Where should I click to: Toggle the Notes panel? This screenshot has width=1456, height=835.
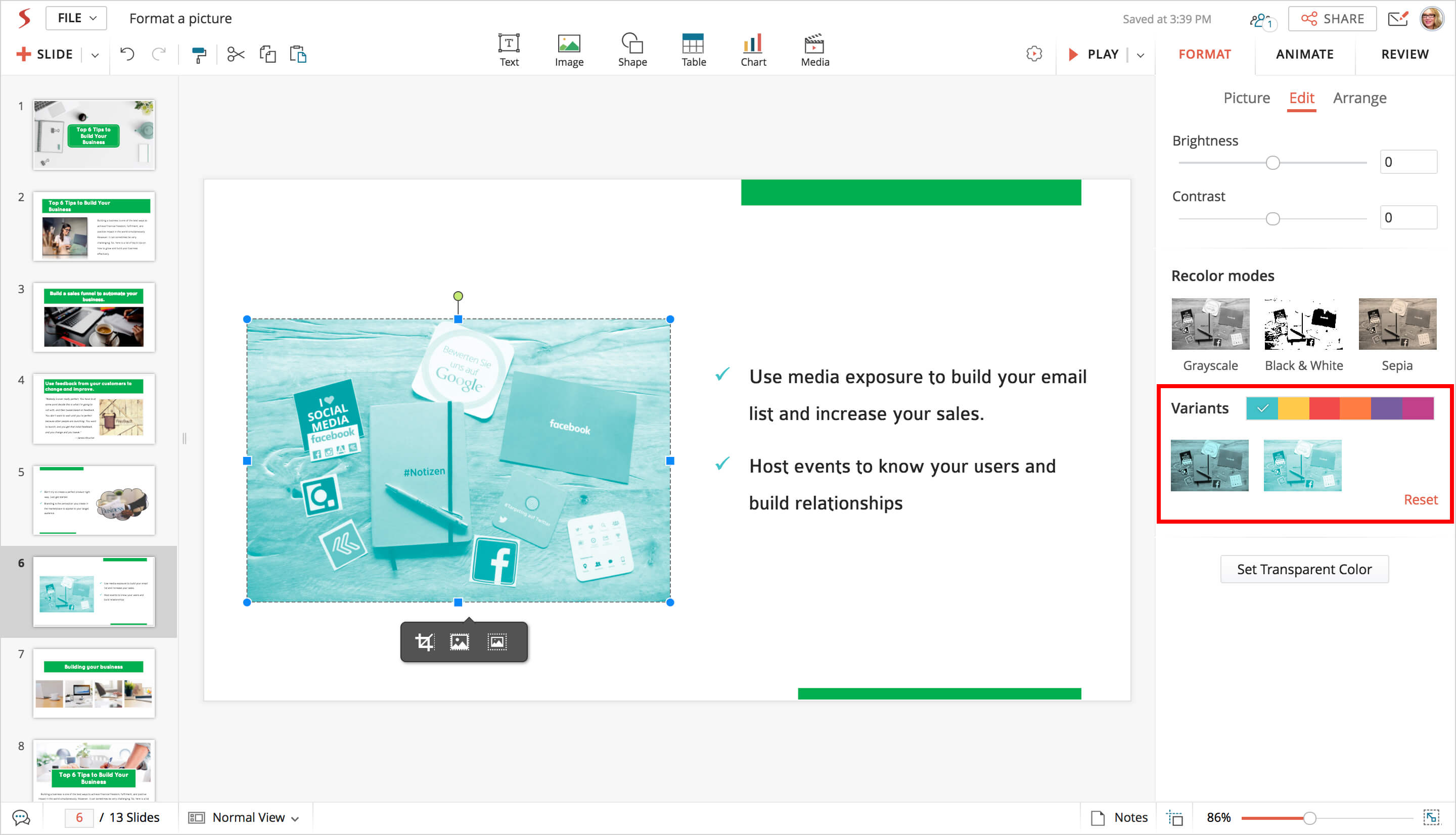tap(1119, 817)
